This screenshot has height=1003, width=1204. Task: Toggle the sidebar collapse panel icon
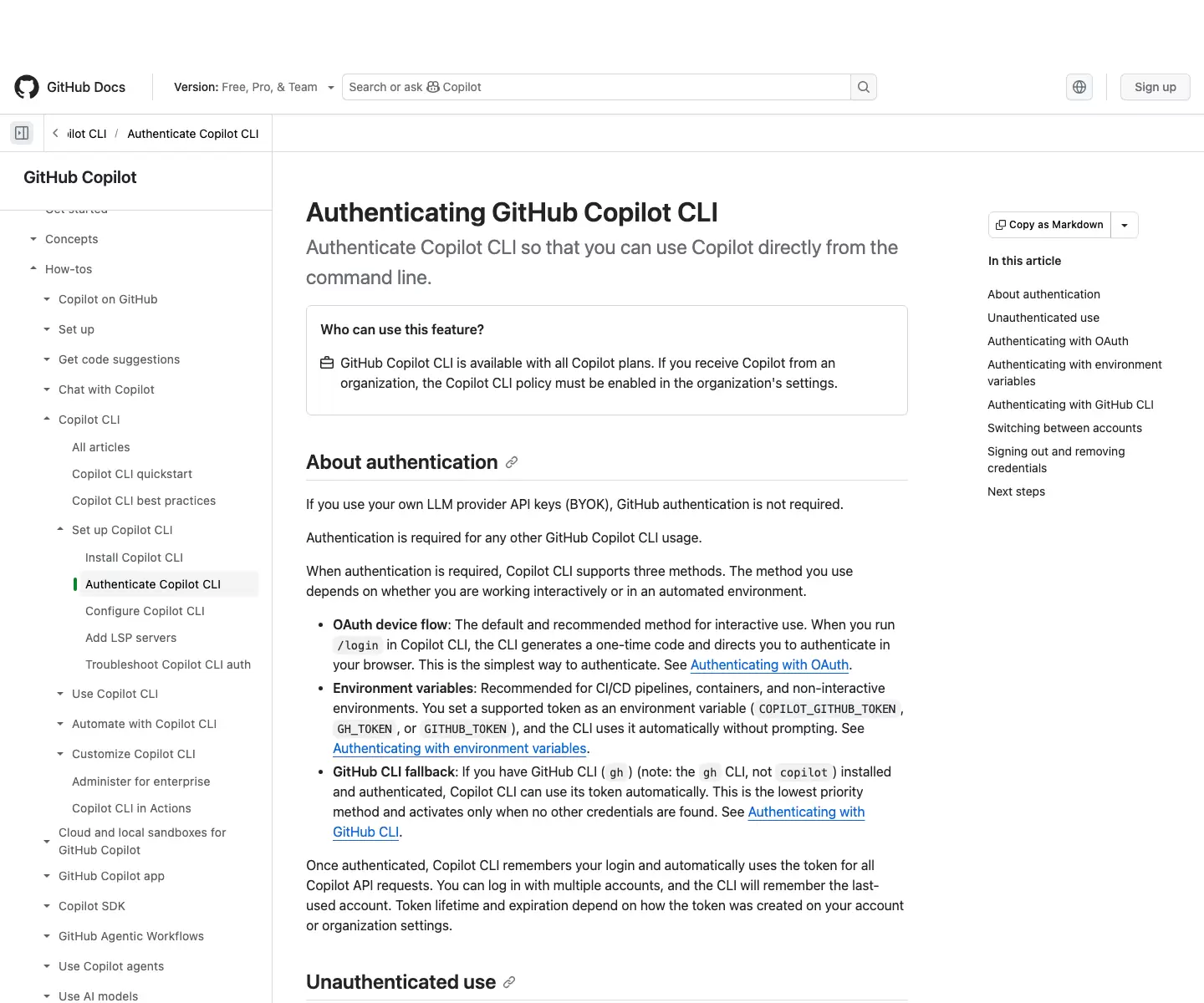coord(22,133)
